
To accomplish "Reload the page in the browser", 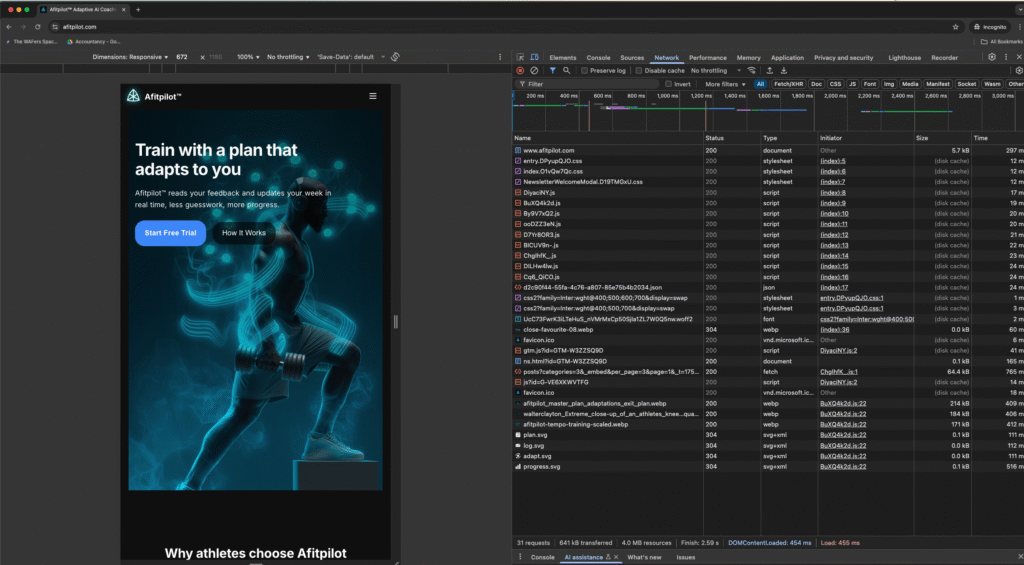I will [38, 27].
